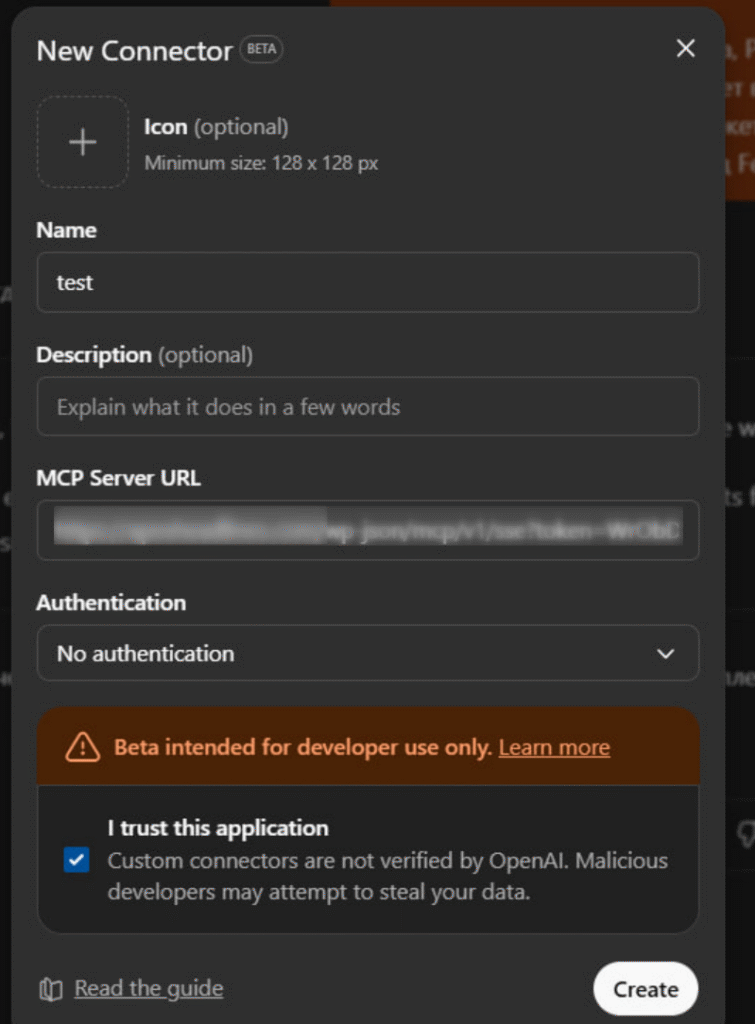
Task: Click the MCP Server URL input field
Action: [367, 530]
